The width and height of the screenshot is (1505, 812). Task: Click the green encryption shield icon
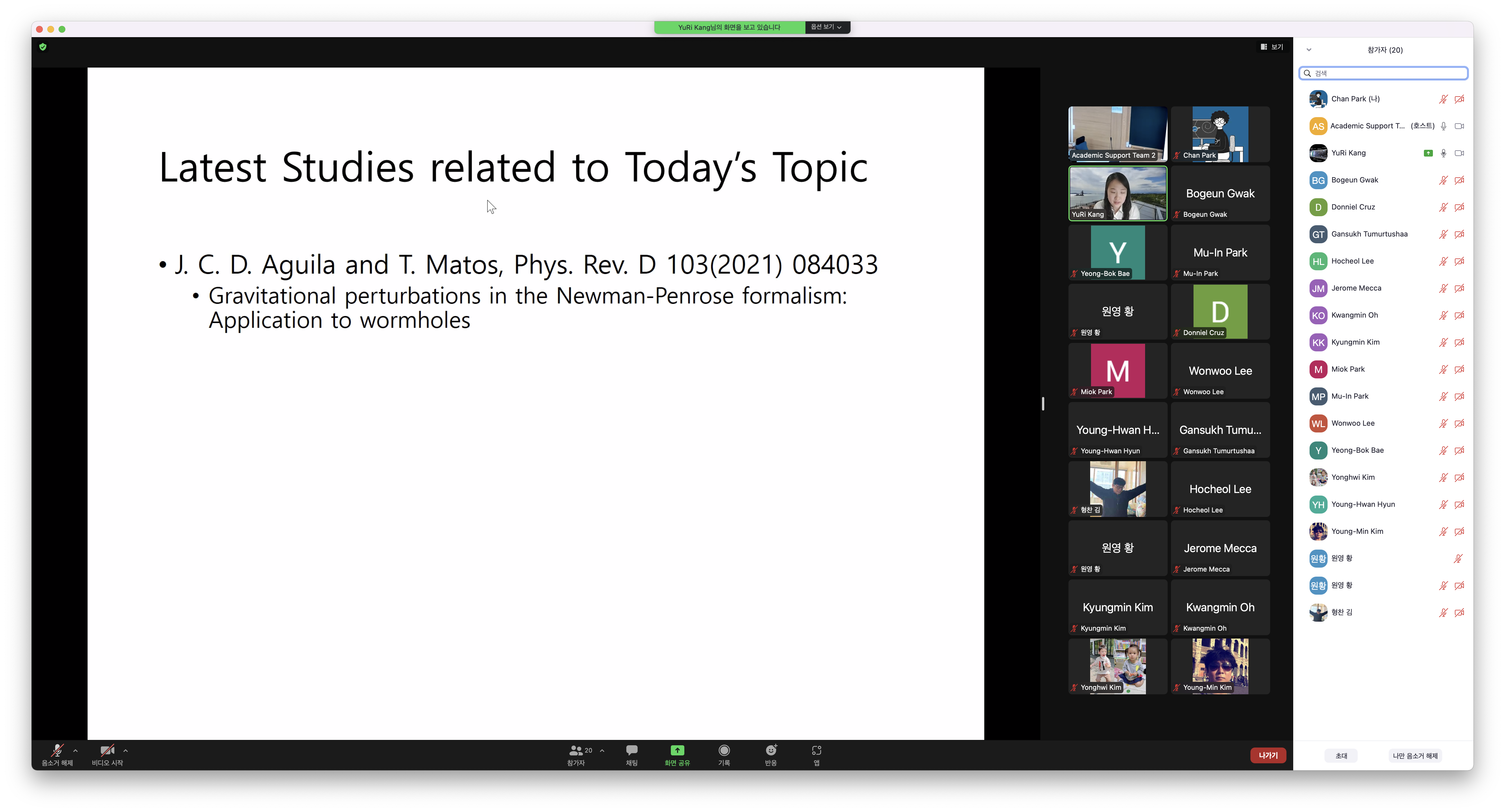click(x=43, y=47)
